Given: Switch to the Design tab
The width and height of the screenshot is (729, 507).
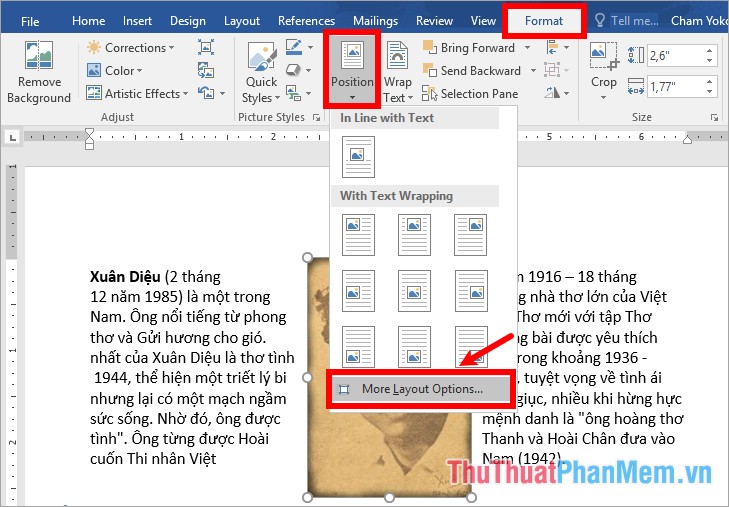Looking at the screenshot, I should (x=187, y=21).
